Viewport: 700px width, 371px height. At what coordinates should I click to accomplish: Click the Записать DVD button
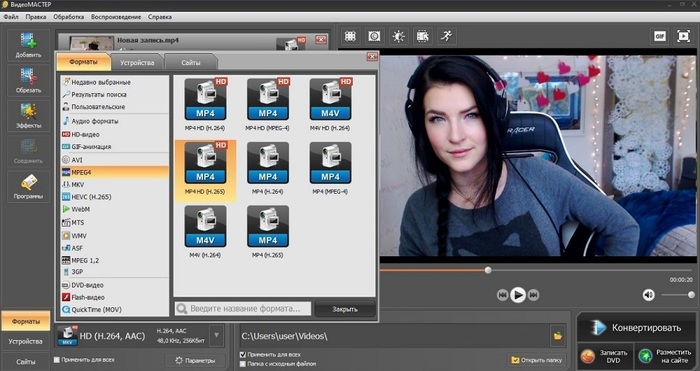[605, 356]
